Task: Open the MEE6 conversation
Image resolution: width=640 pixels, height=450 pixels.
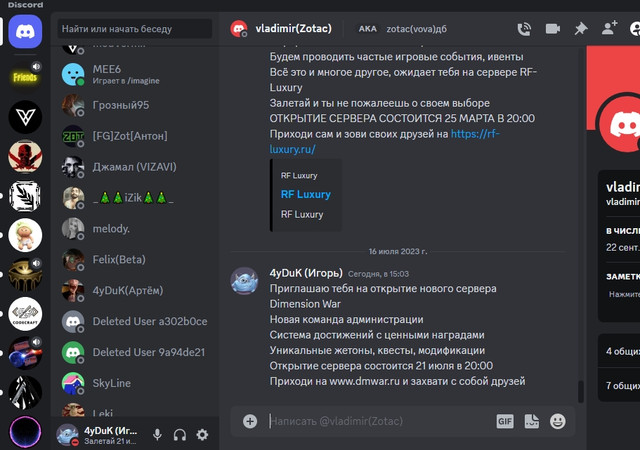Action: click(135, 74)
